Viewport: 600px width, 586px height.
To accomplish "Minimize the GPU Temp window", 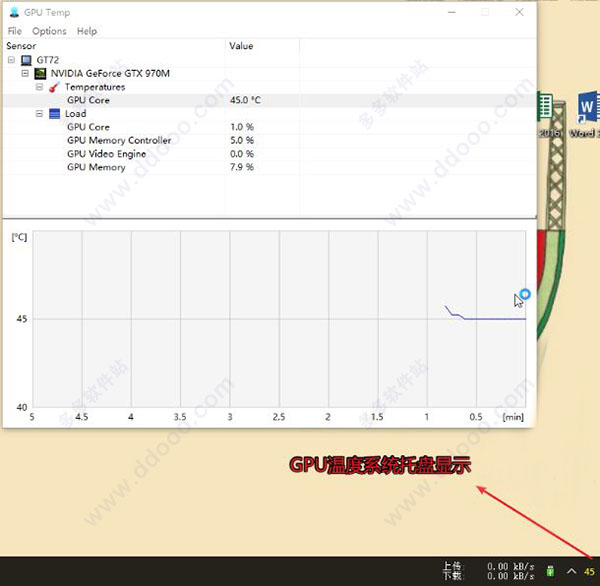I will (452, 12).
